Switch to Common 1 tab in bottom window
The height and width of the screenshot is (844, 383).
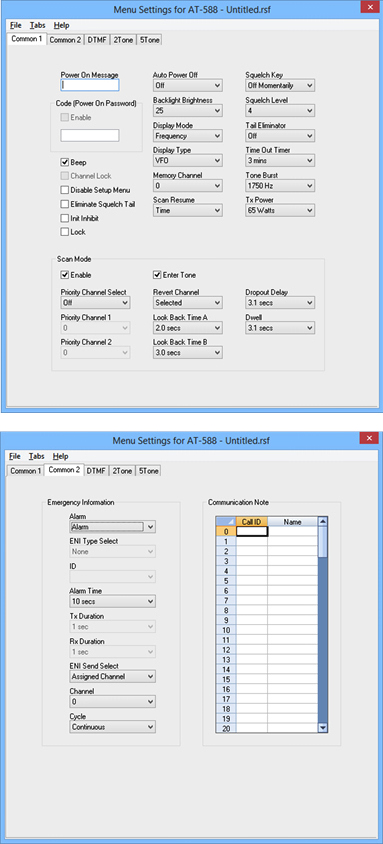coord(26,471)
